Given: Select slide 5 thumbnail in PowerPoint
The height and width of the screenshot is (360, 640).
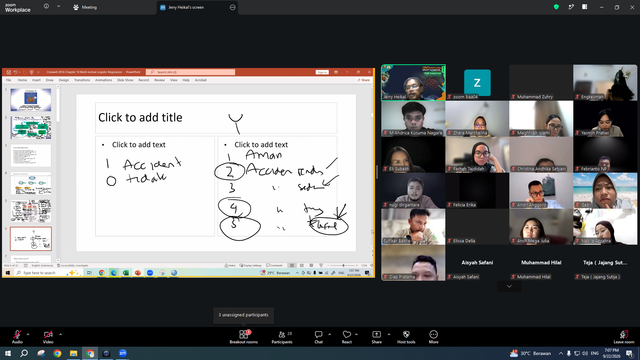Looking at the screenshot, I should [31, 211].
